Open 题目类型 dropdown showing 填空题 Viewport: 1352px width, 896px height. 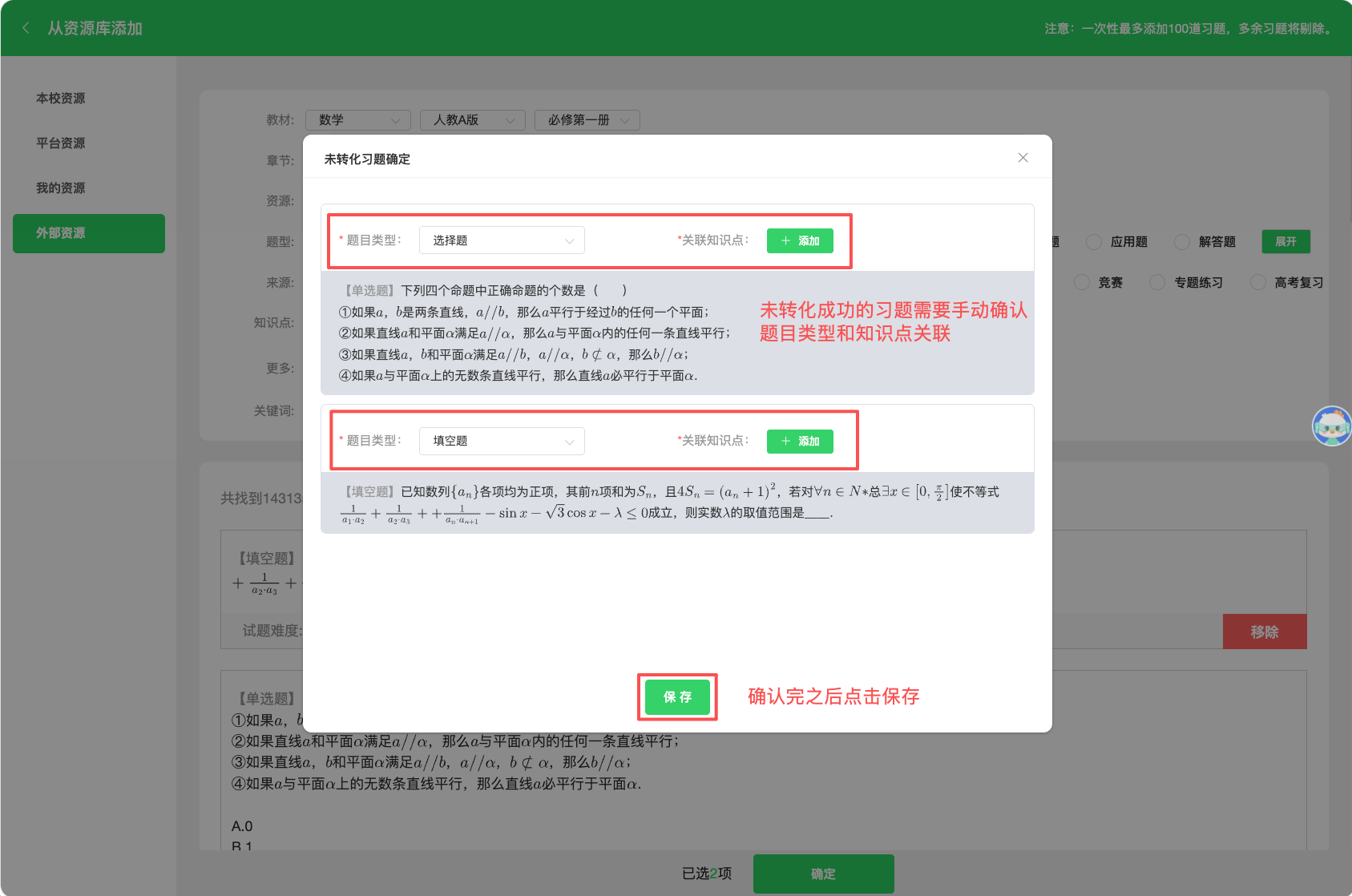pos(502,441)
